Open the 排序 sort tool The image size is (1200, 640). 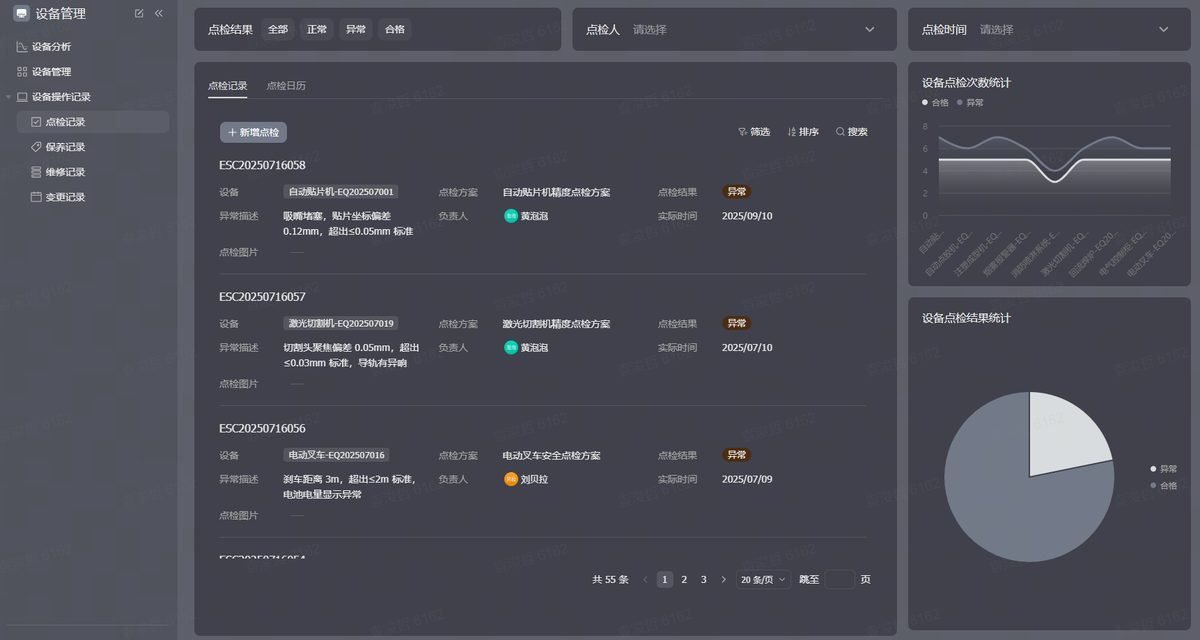coord(803,132)
